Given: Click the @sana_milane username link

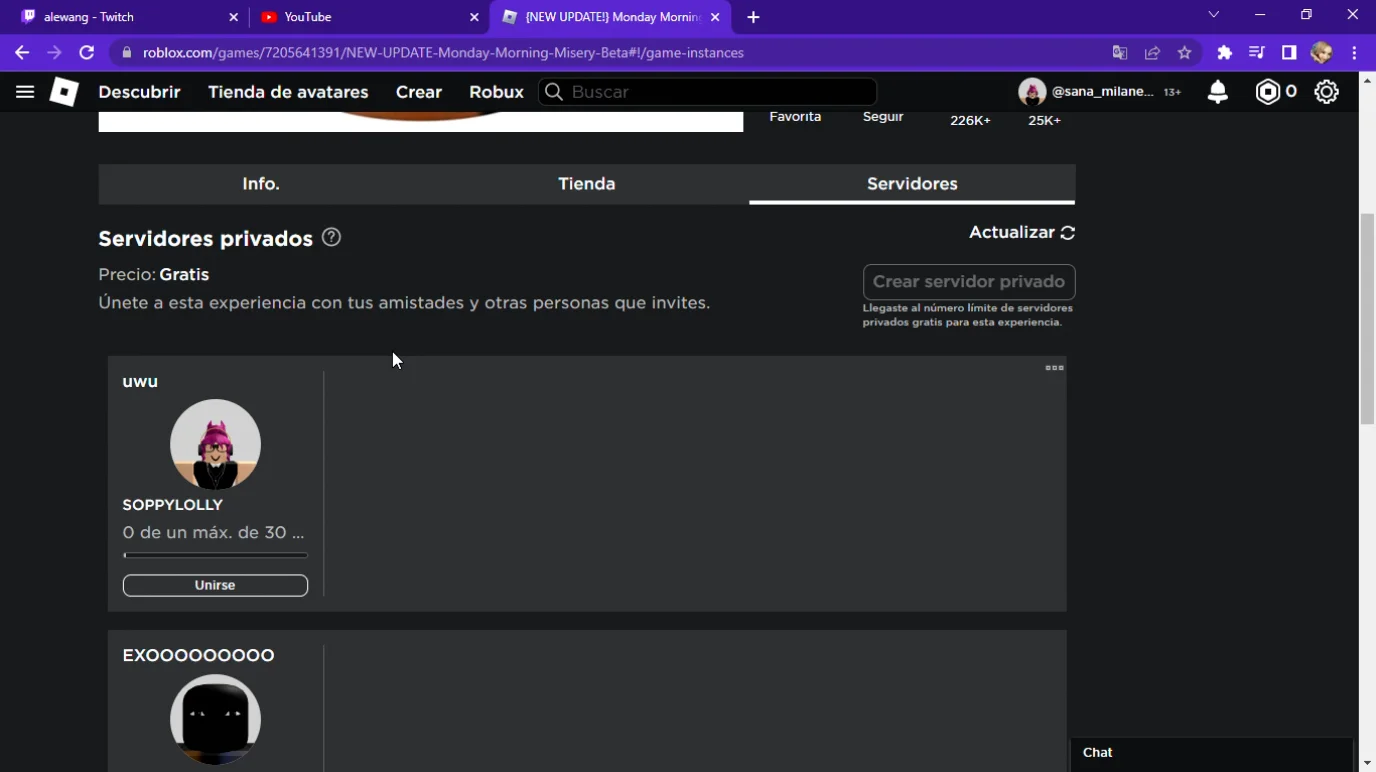Looking at the screenshot, I should tap(1103, 92).
